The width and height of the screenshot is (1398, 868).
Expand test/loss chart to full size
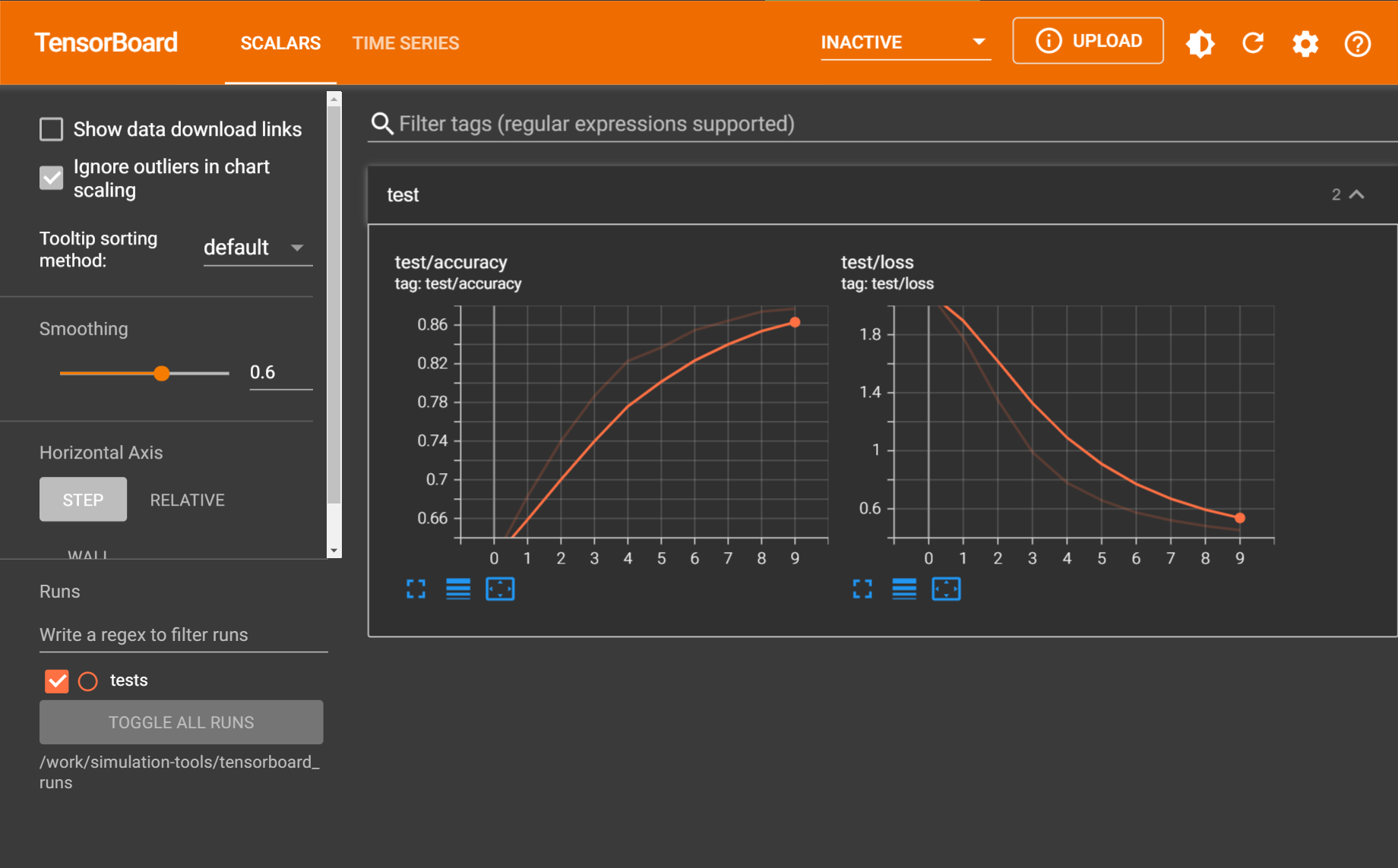tap(862, 589)
